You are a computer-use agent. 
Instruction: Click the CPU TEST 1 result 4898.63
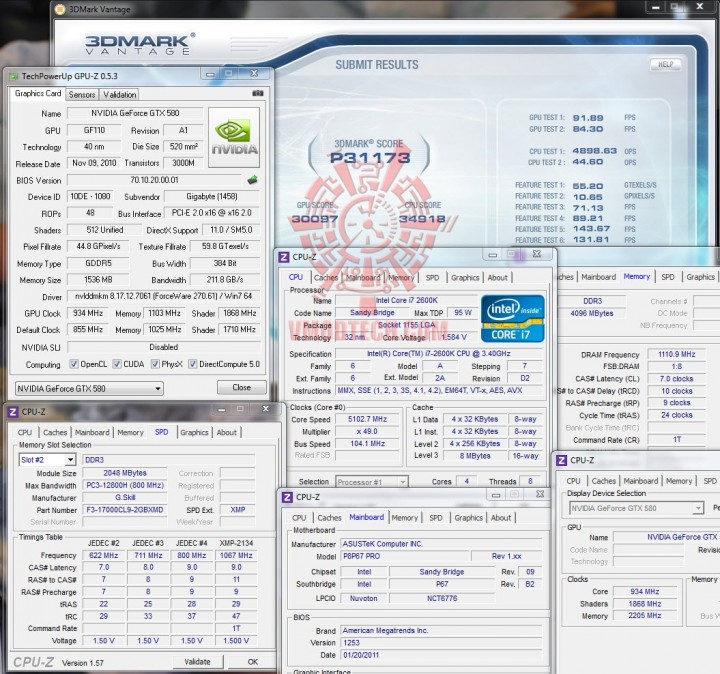(594, 151)
